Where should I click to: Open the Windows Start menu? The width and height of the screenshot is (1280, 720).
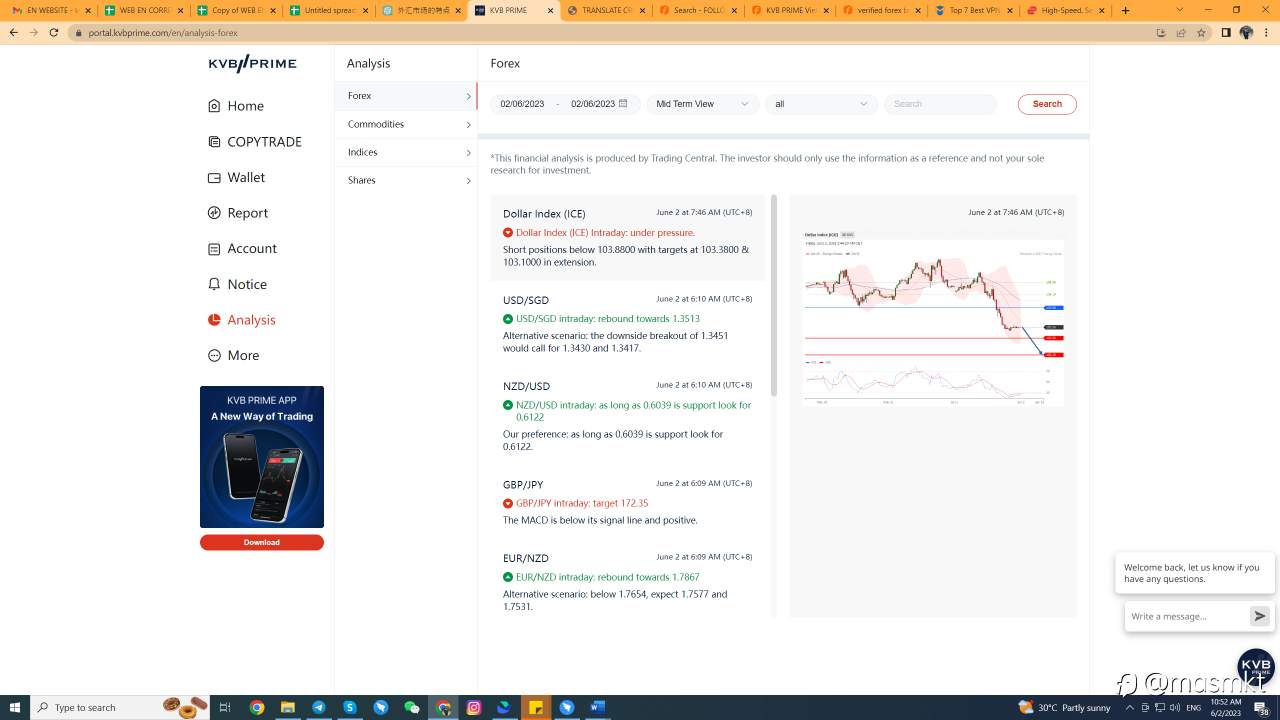tap(14, 707)
